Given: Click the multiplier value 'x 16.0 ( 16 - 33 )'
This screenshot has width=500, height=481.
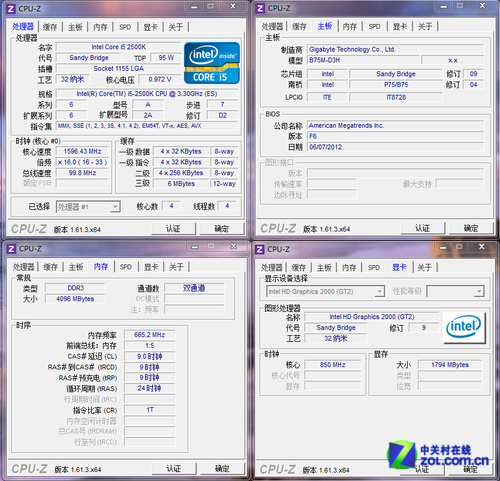Looking at the screenshot, I should tap(82, 162).
